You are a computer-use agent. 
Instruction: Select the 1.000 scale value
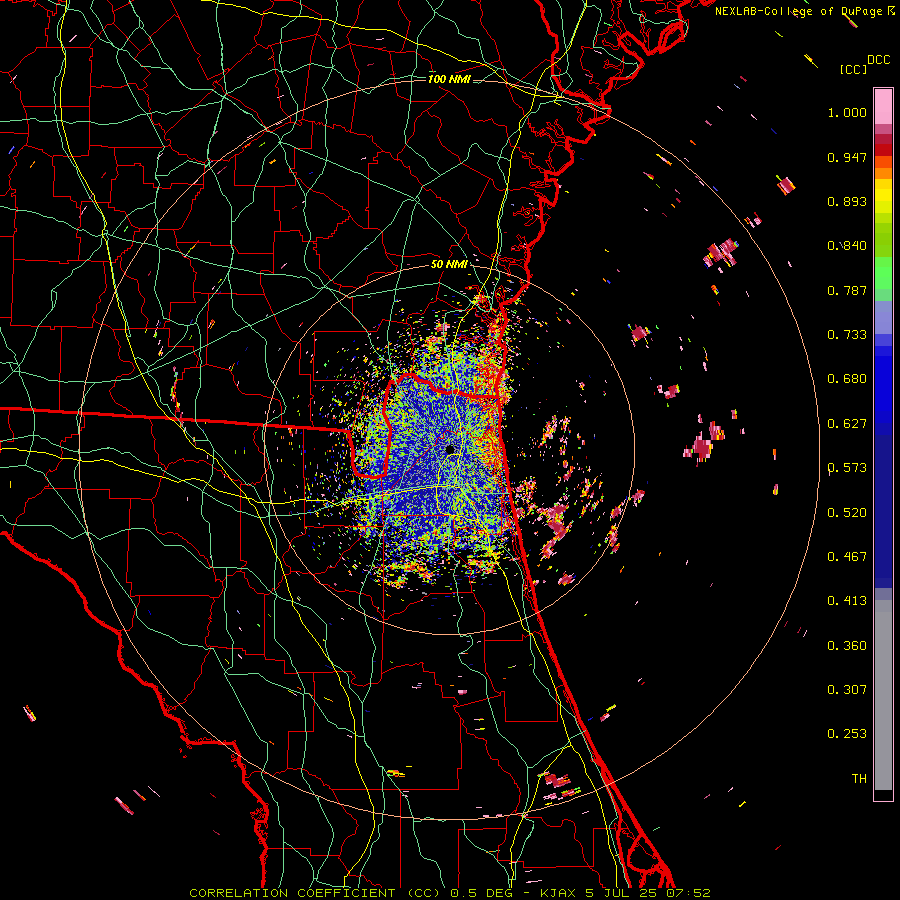point(847,112)
